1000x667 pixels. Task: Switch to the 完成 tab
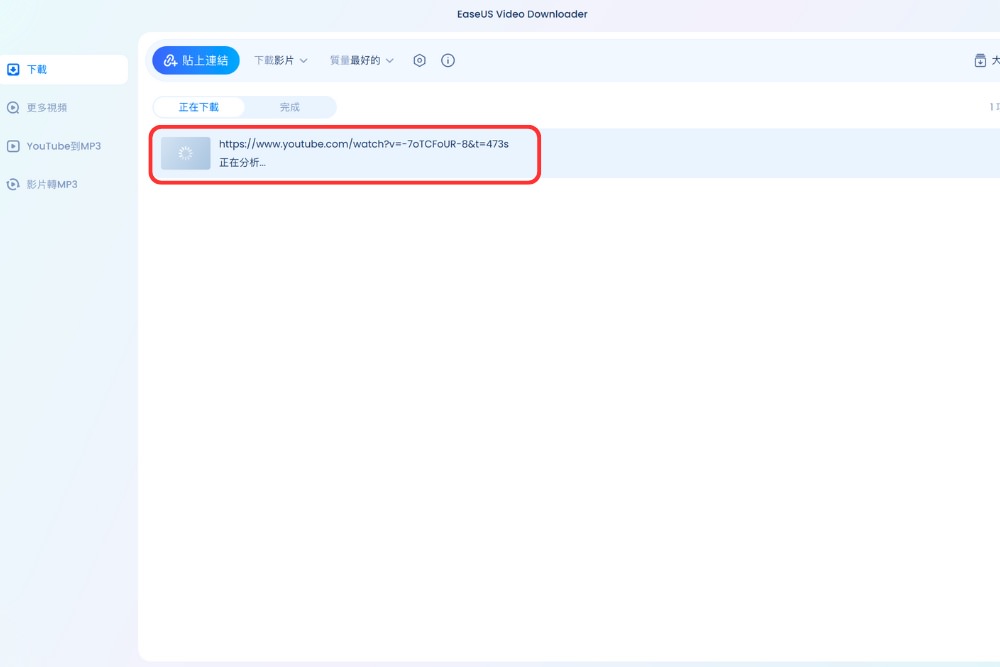pos(290,107)
